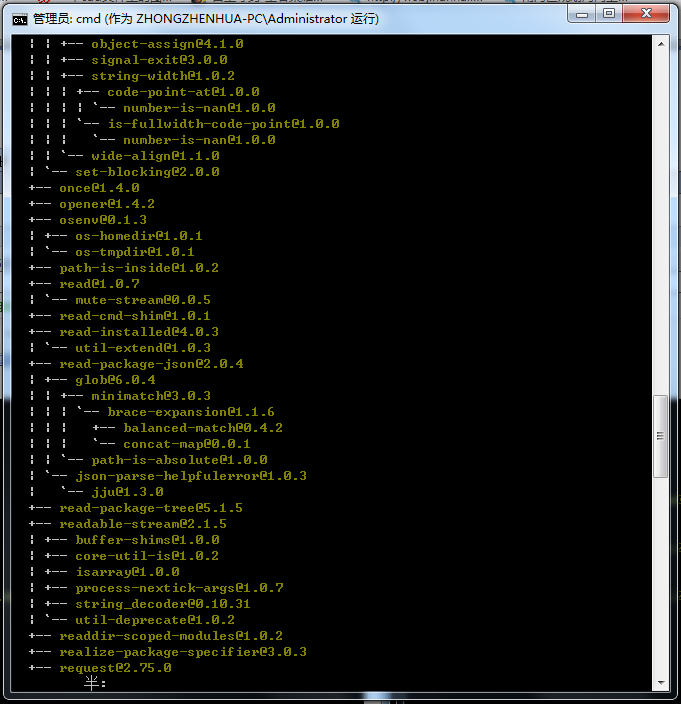Click the line read-package-tree@5.1.5

(151, 508)
